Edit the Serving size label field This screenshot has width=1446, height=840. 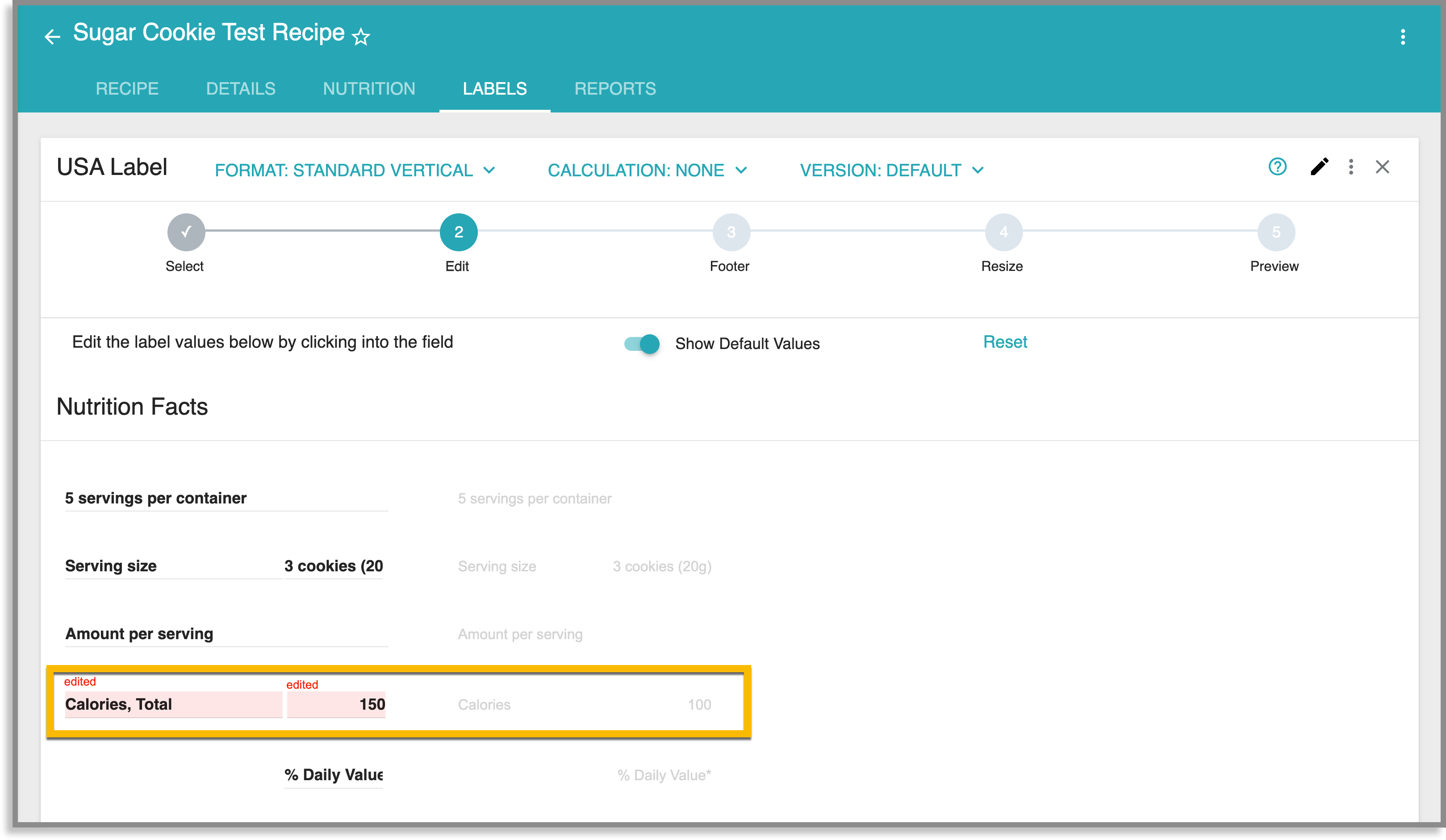click(173, 566)
